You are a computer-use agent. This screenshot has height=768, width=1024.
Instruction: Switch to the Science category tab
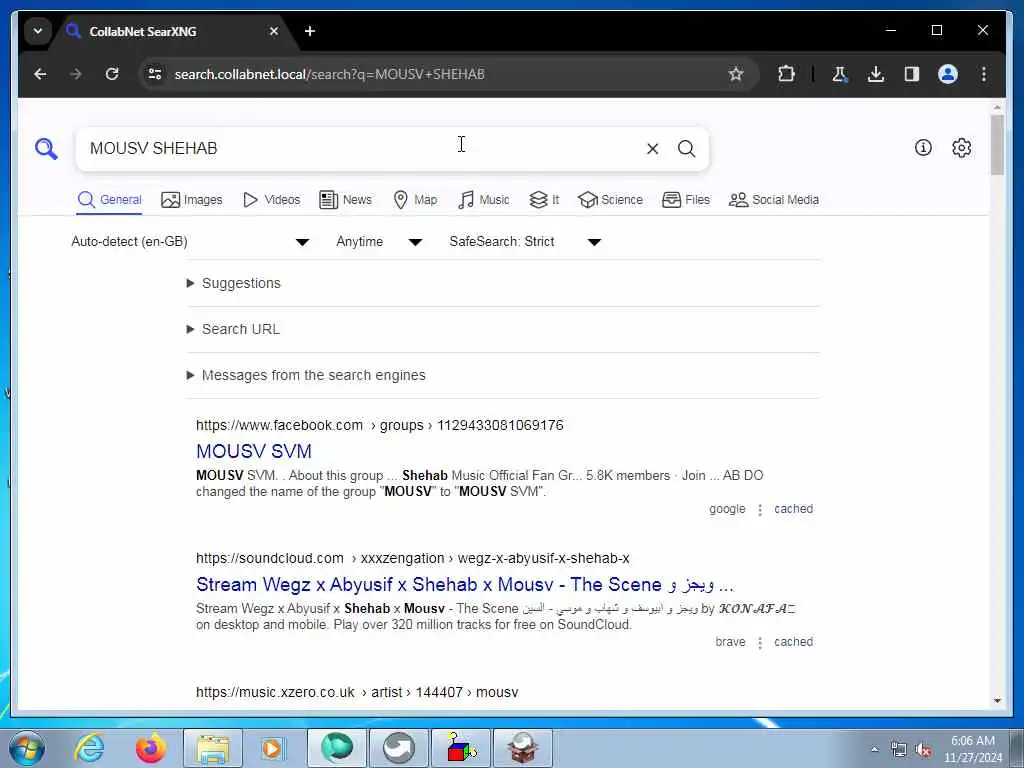point(611,200)
